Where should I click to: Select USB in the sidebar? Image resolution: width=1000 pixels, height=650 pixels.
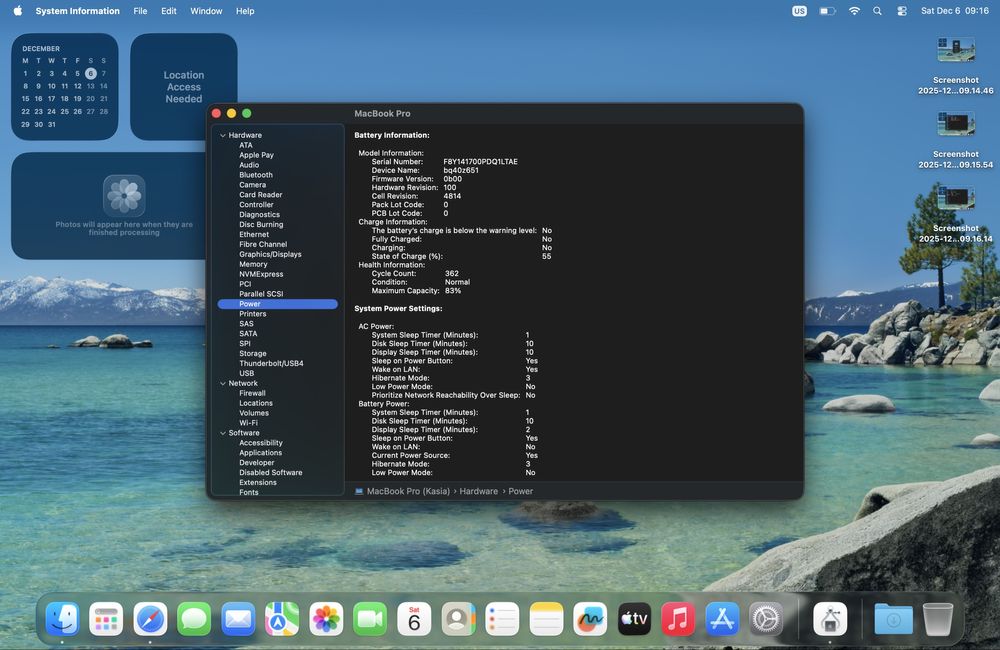pyautogui.click(x=246, y=373)
